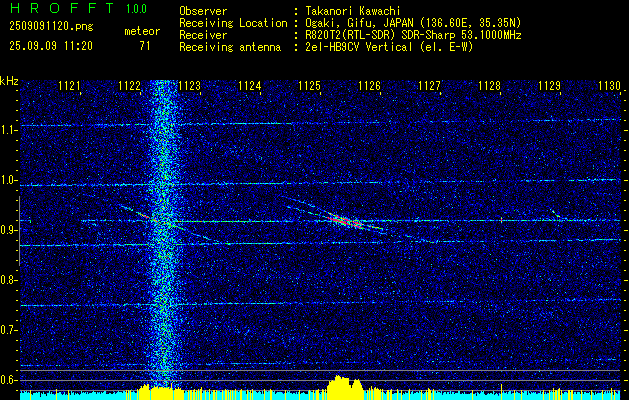Click the 1129 time marker
629x400 pixels.
pyautogui.click(x=549, y=86)
